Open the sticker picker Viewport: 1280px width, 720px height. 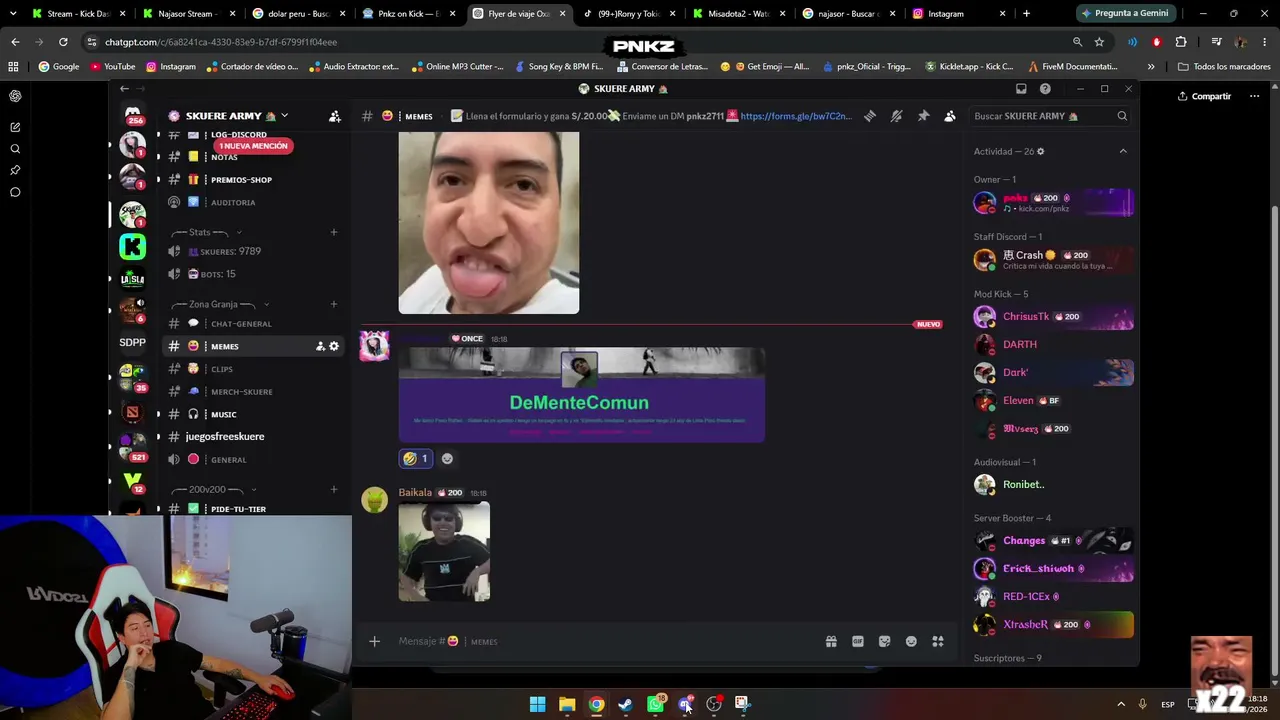click(884, 641)
